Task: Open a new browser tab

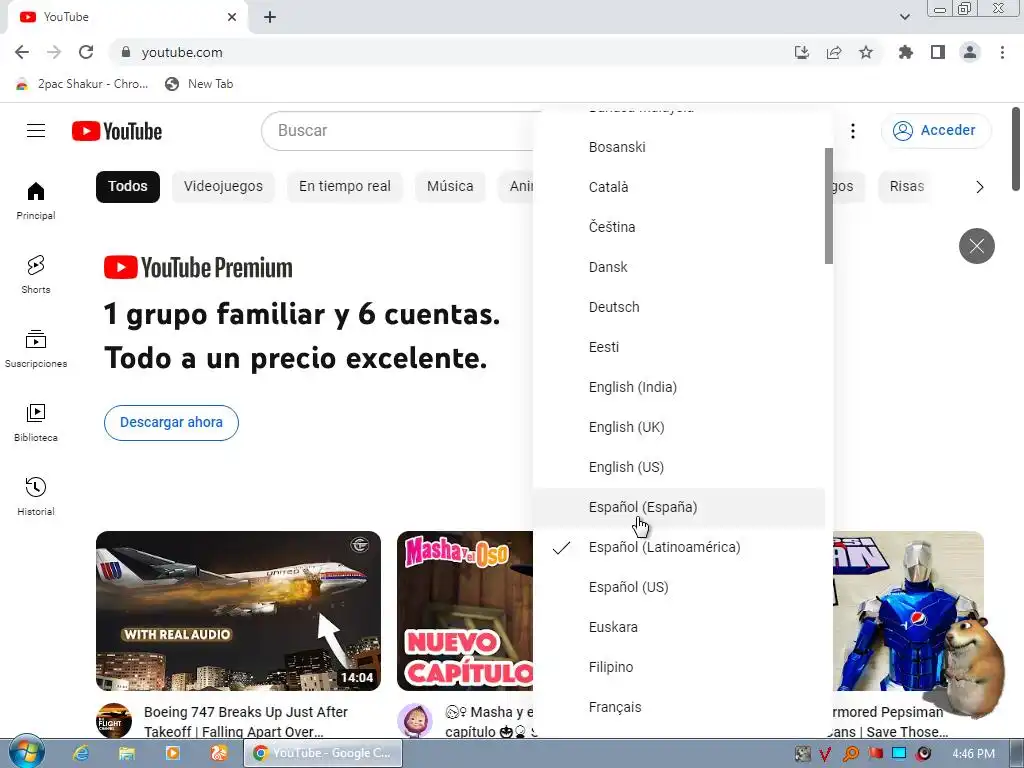Action: tap(270, 18)
